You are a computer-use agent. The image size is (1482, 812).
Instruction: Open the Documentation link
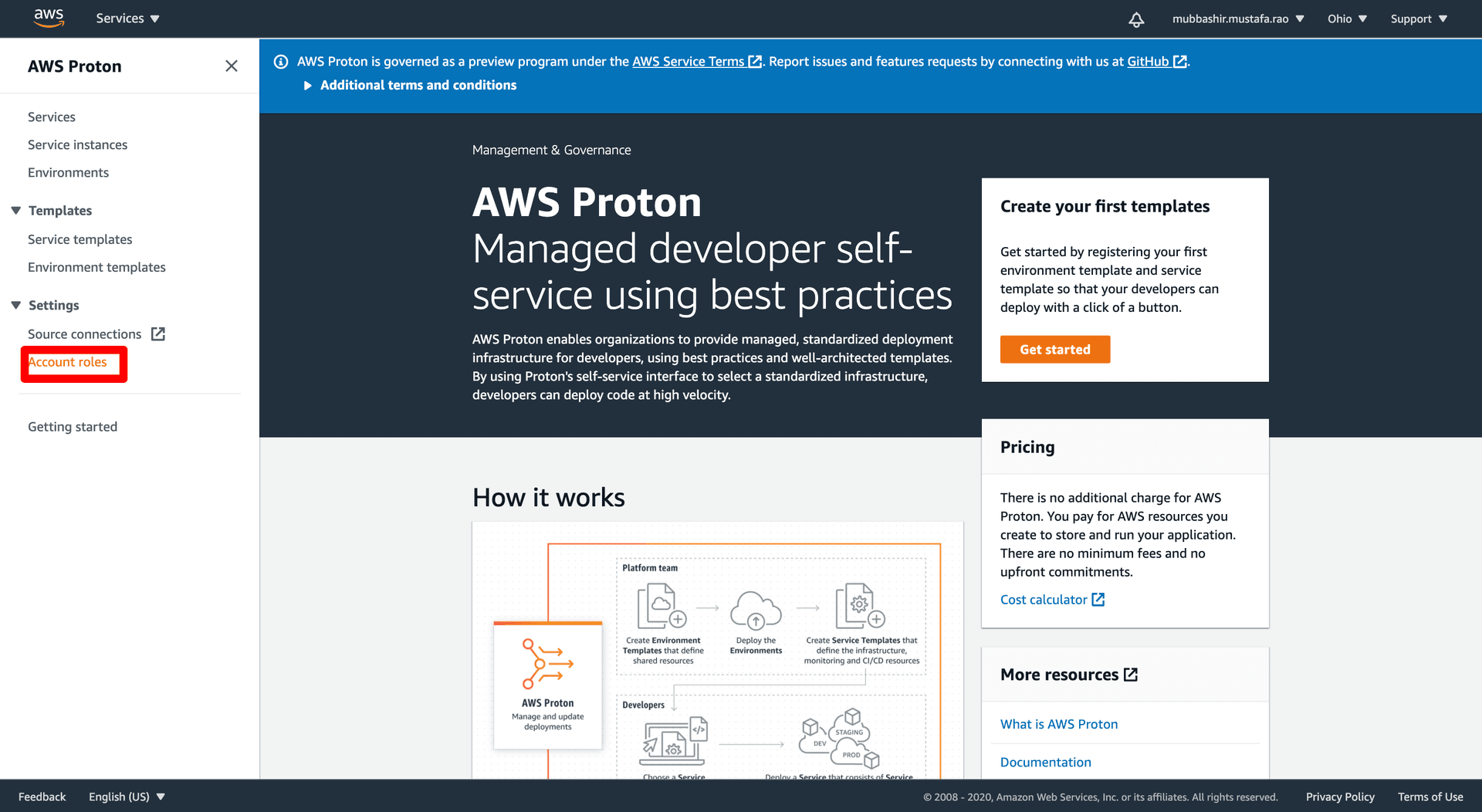click(1045, 763)
